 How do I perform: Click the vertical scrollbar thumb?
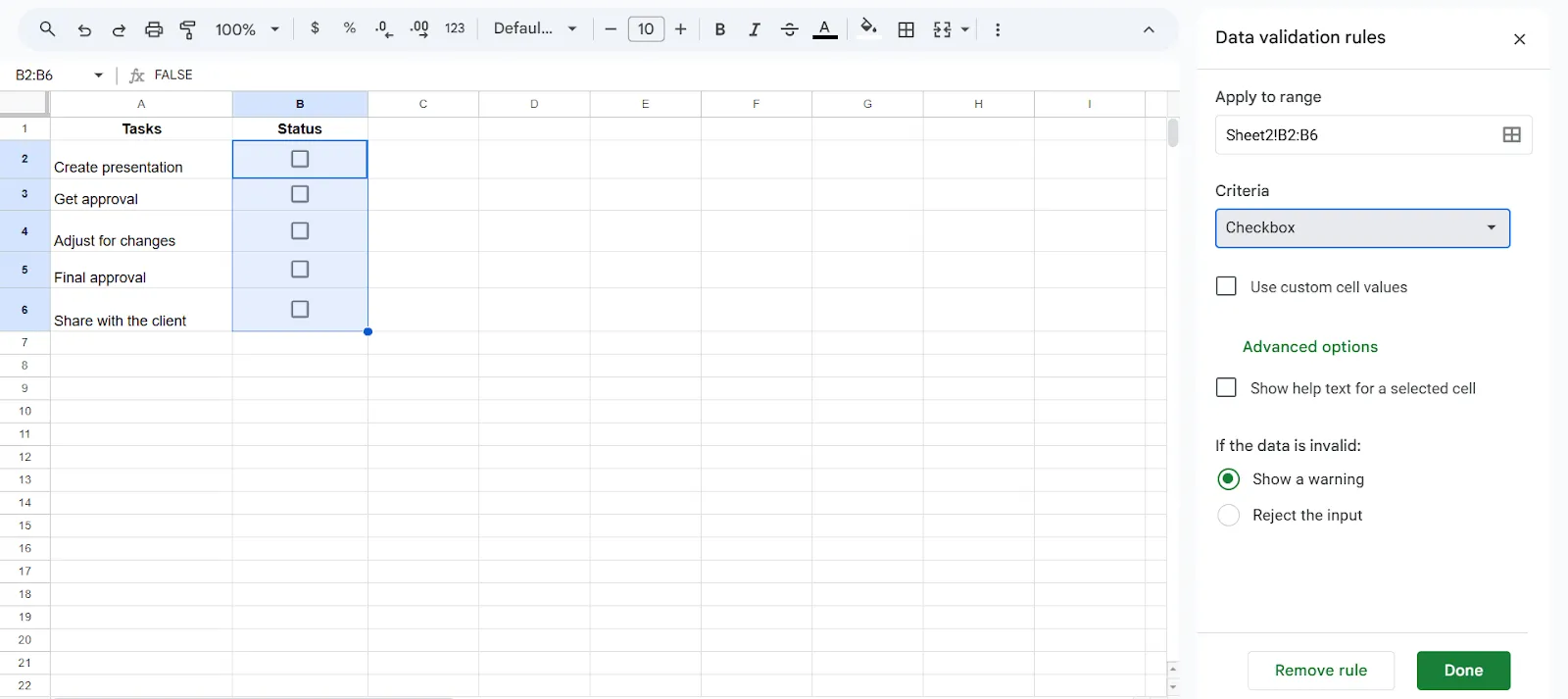pos(1173,132)
